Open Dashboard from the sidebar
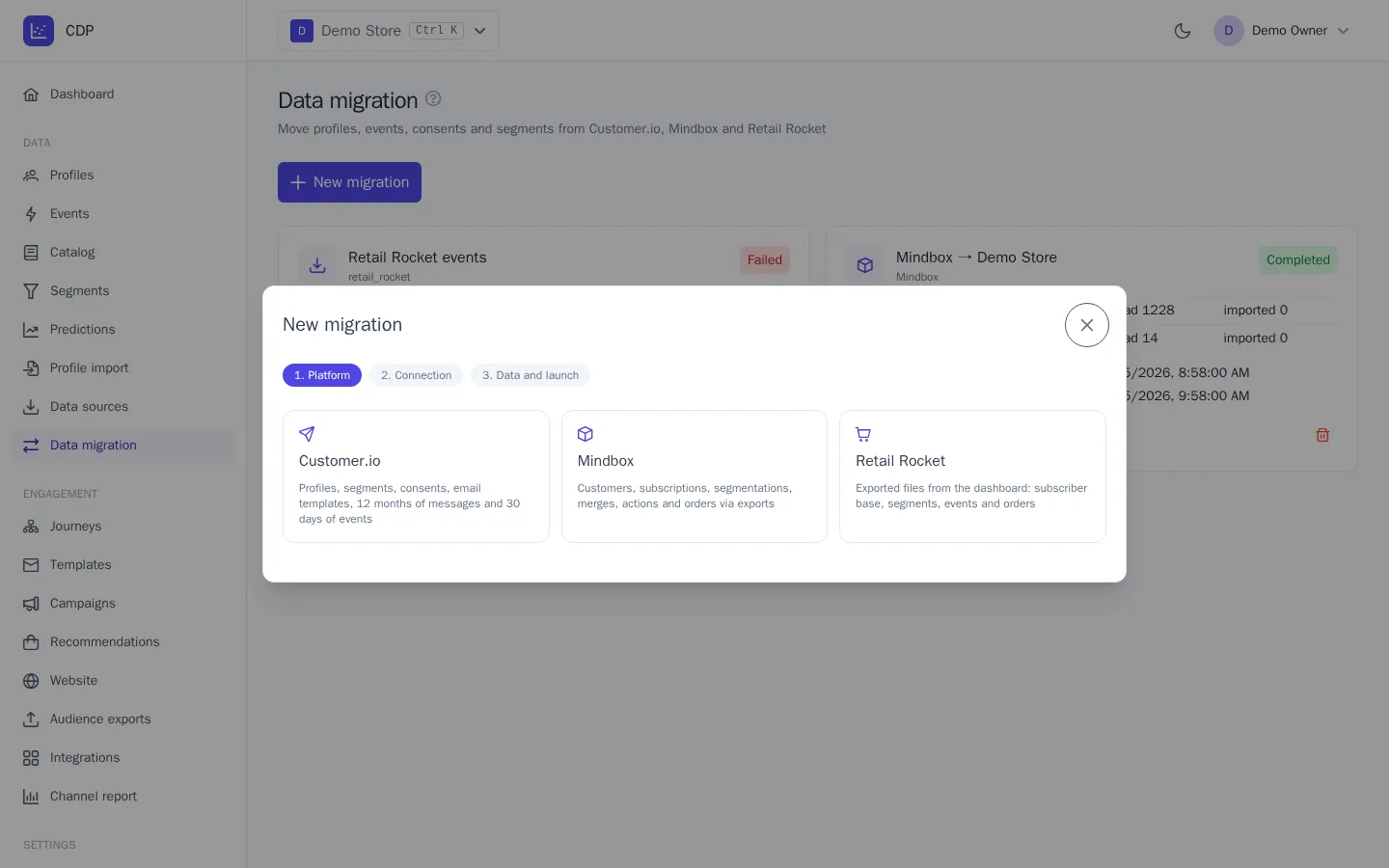Screen dimensions: 1389x868 (x=123, y=95)
